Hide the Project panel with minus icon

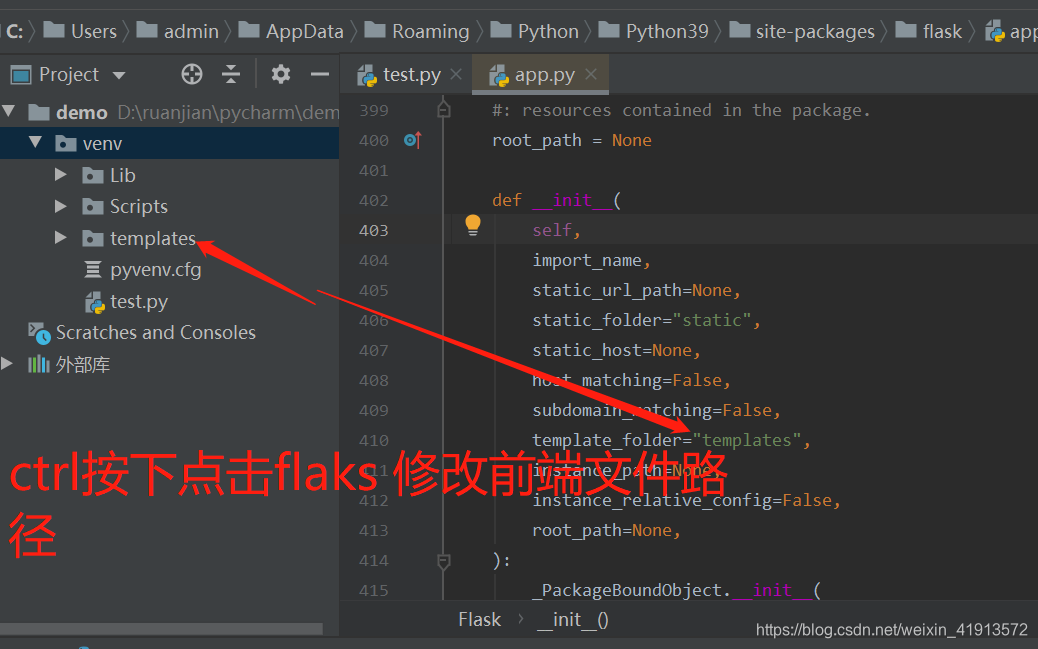click(320, 74)
